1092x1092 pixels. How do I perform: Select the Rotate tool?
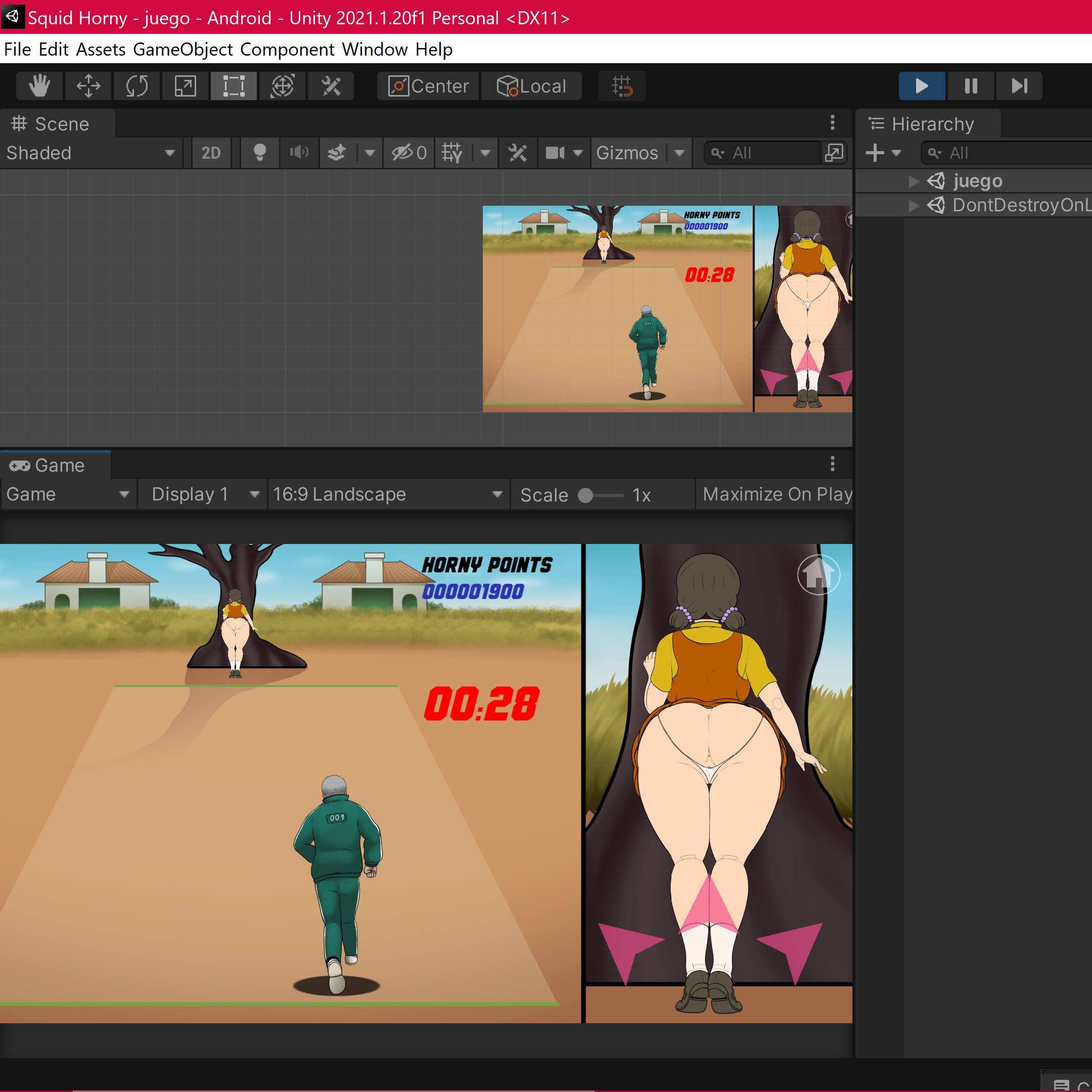(x=137, y=86)
